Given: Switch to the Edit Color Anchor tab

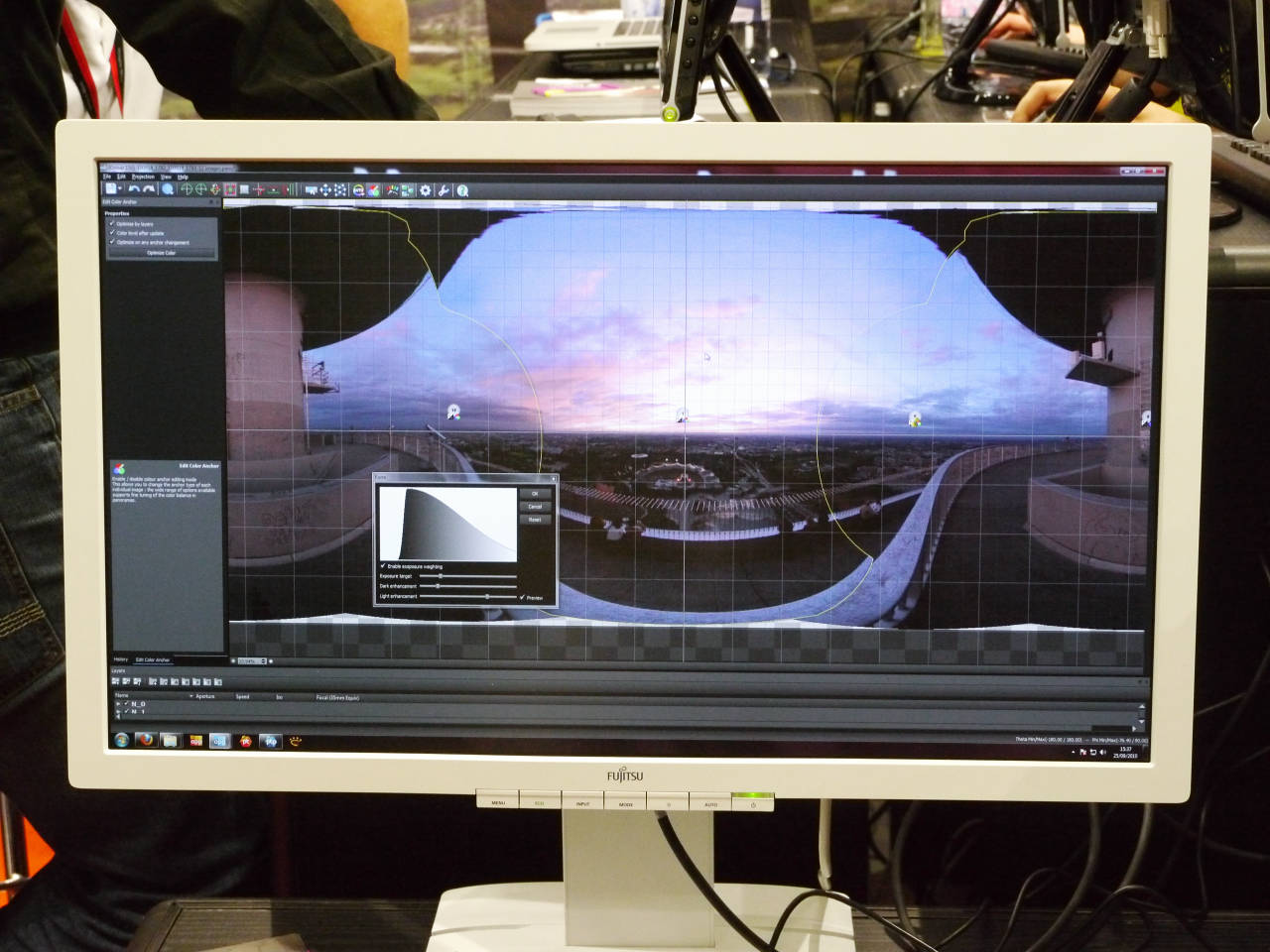Looking at the screenshot, I should [x=153, y=659].
